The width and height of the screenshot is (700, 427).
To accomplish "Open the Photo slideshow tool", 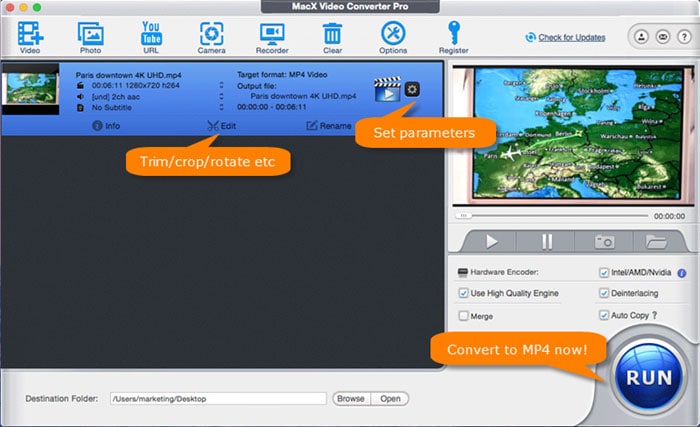I will click(x=91, y=38).
